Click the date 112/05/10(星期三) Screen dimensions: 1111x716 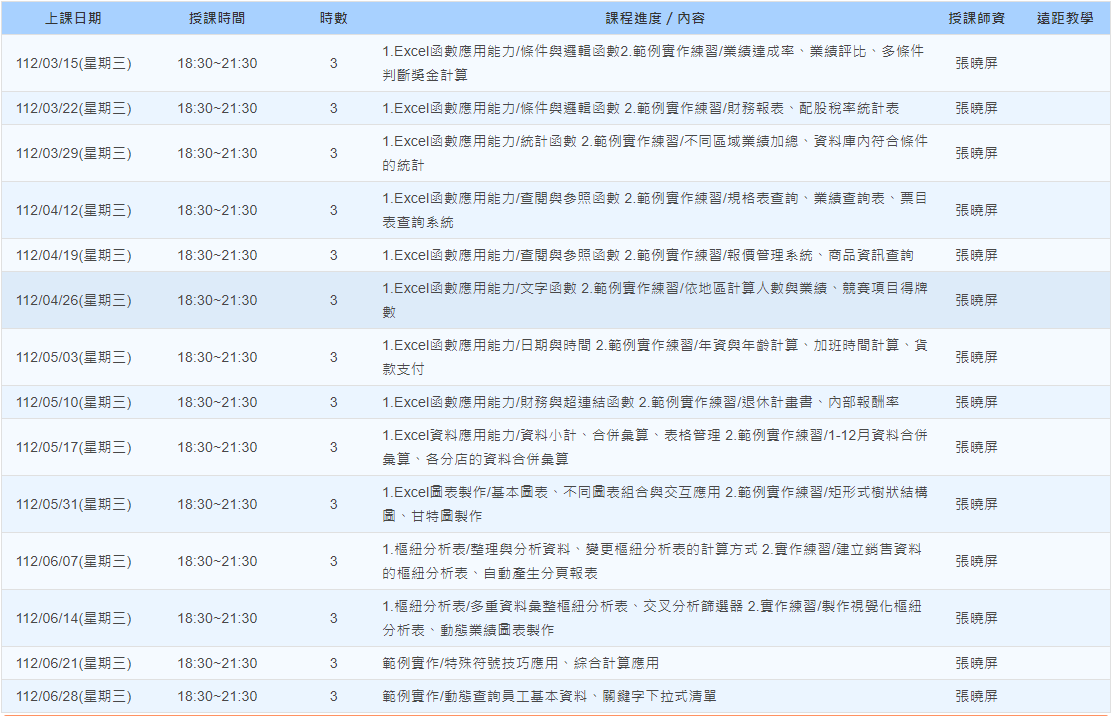point(74,402)
